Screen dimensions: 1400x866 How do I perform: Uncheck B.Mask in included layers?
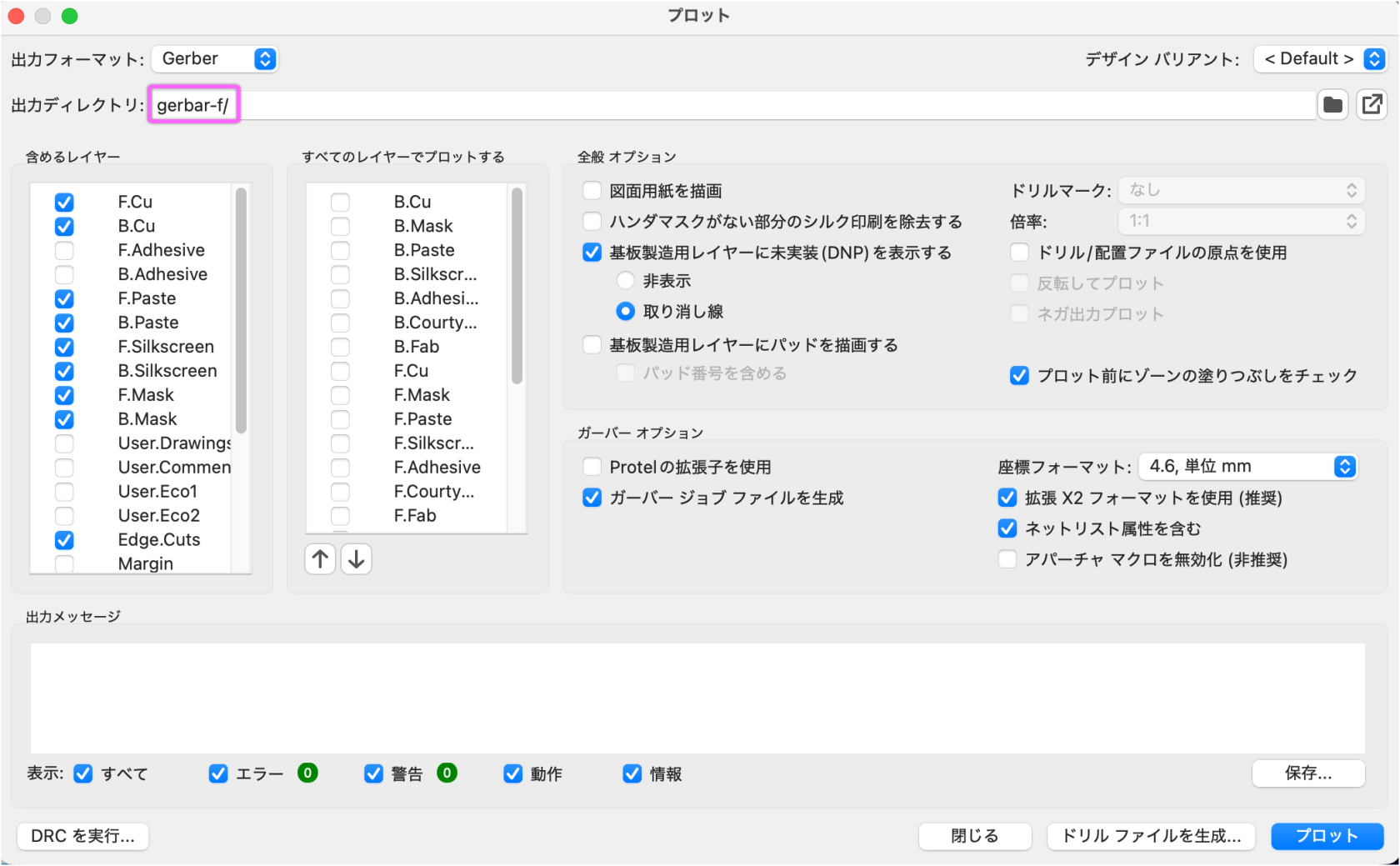click(64, 420)
